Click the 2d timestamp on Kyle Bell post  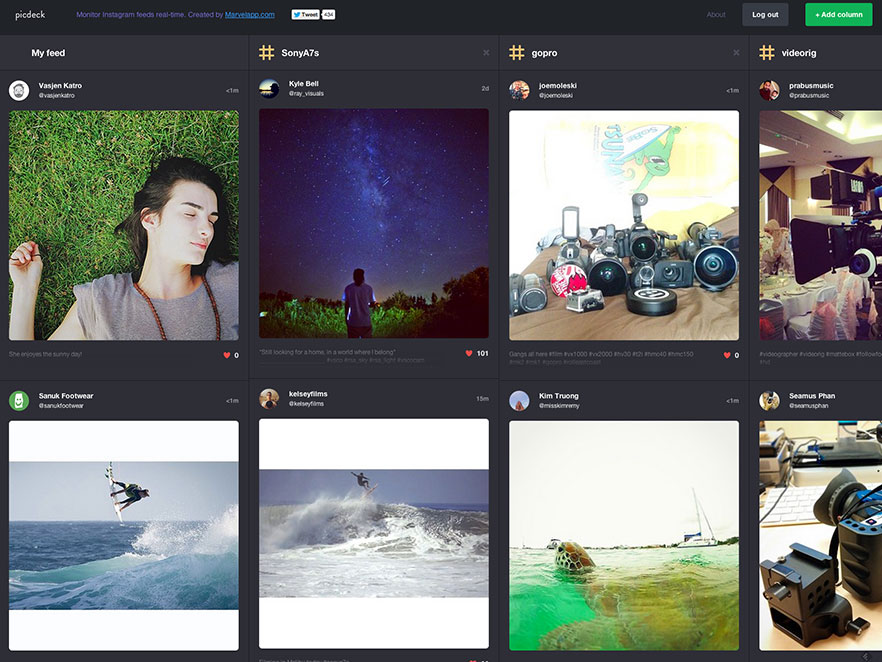pos(485,88)
